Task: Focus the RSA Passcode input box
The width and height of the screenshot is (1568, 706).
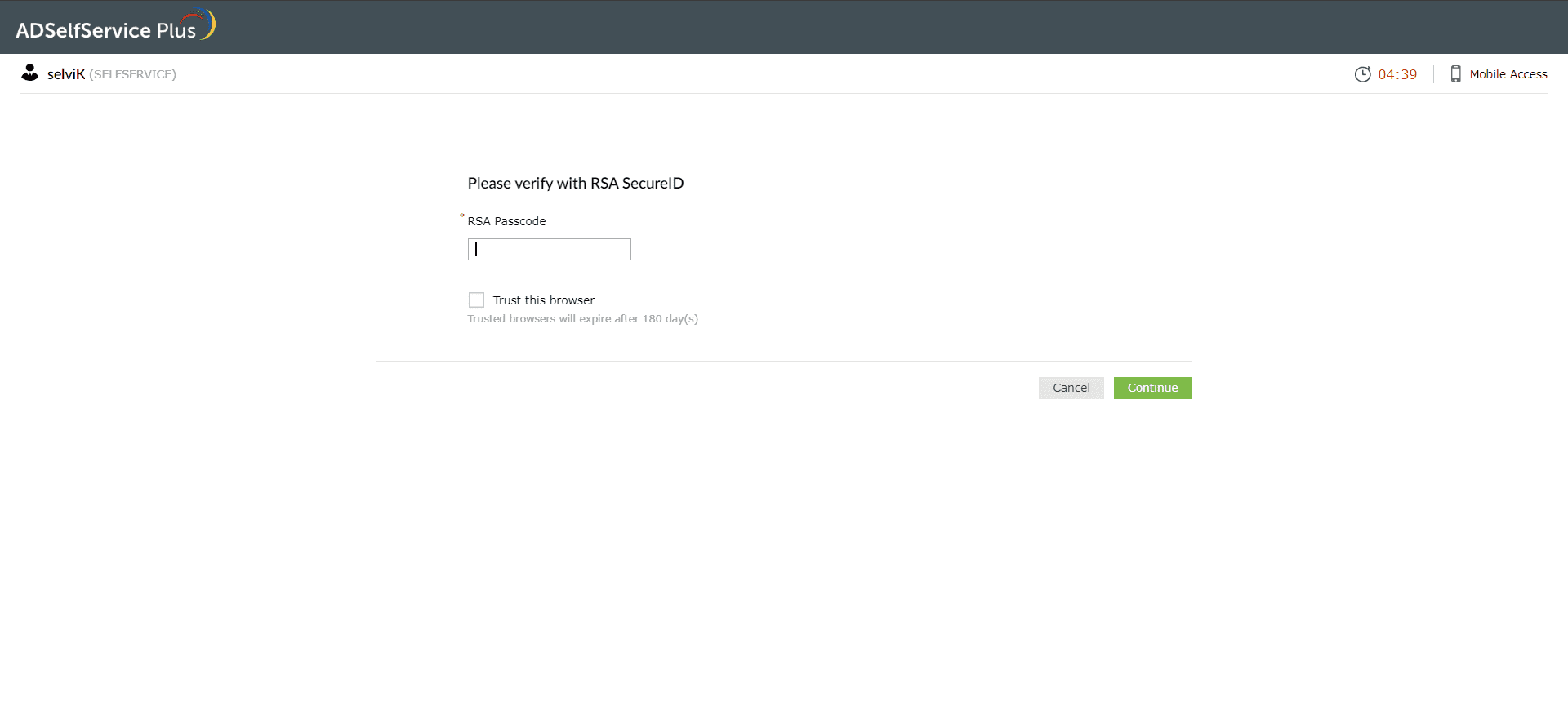Action: click(550, 249)
